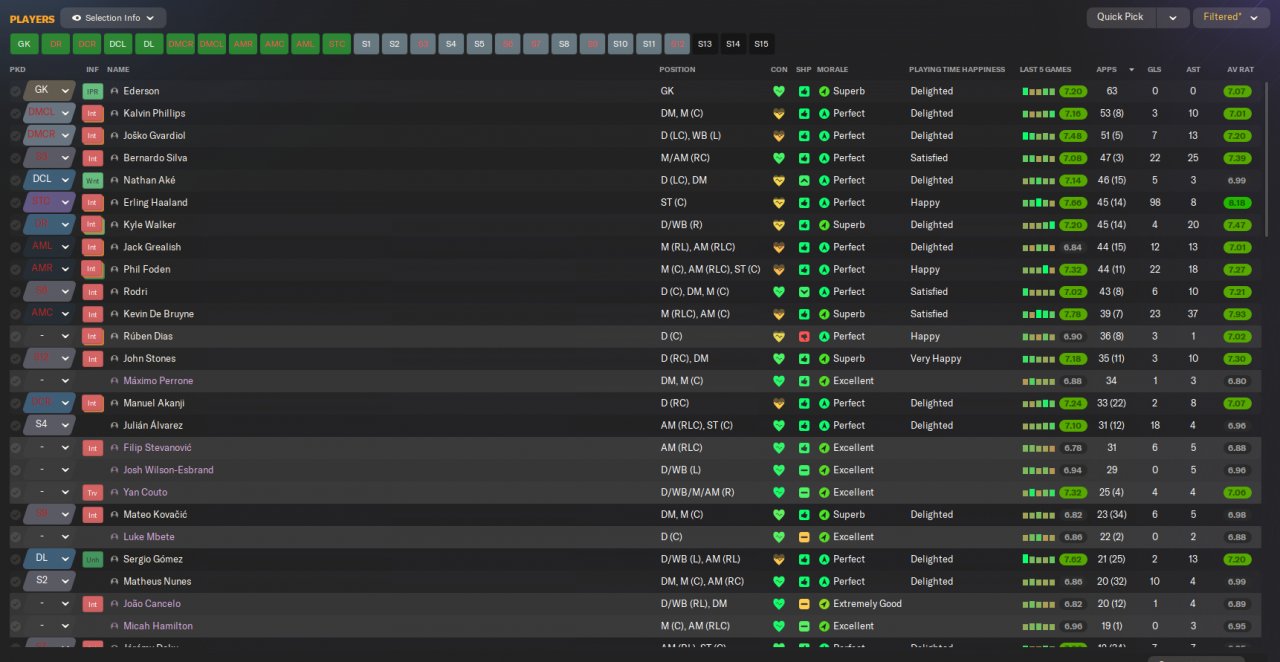Click Kyle Walker's condition heart icon
Screen dimensions: 1280x662
pos(779,225)
